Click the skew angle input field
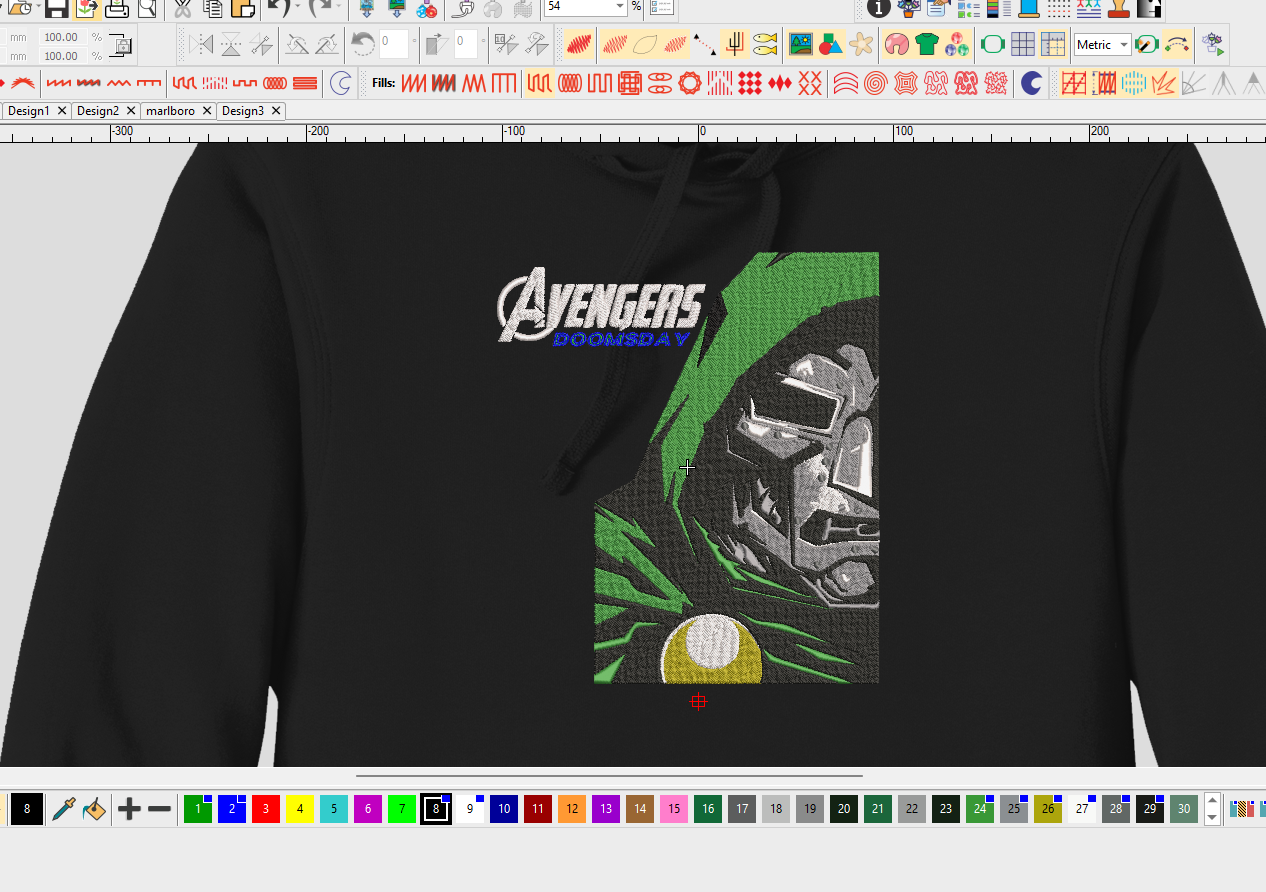1266x892 pixels. pos(466,44)
